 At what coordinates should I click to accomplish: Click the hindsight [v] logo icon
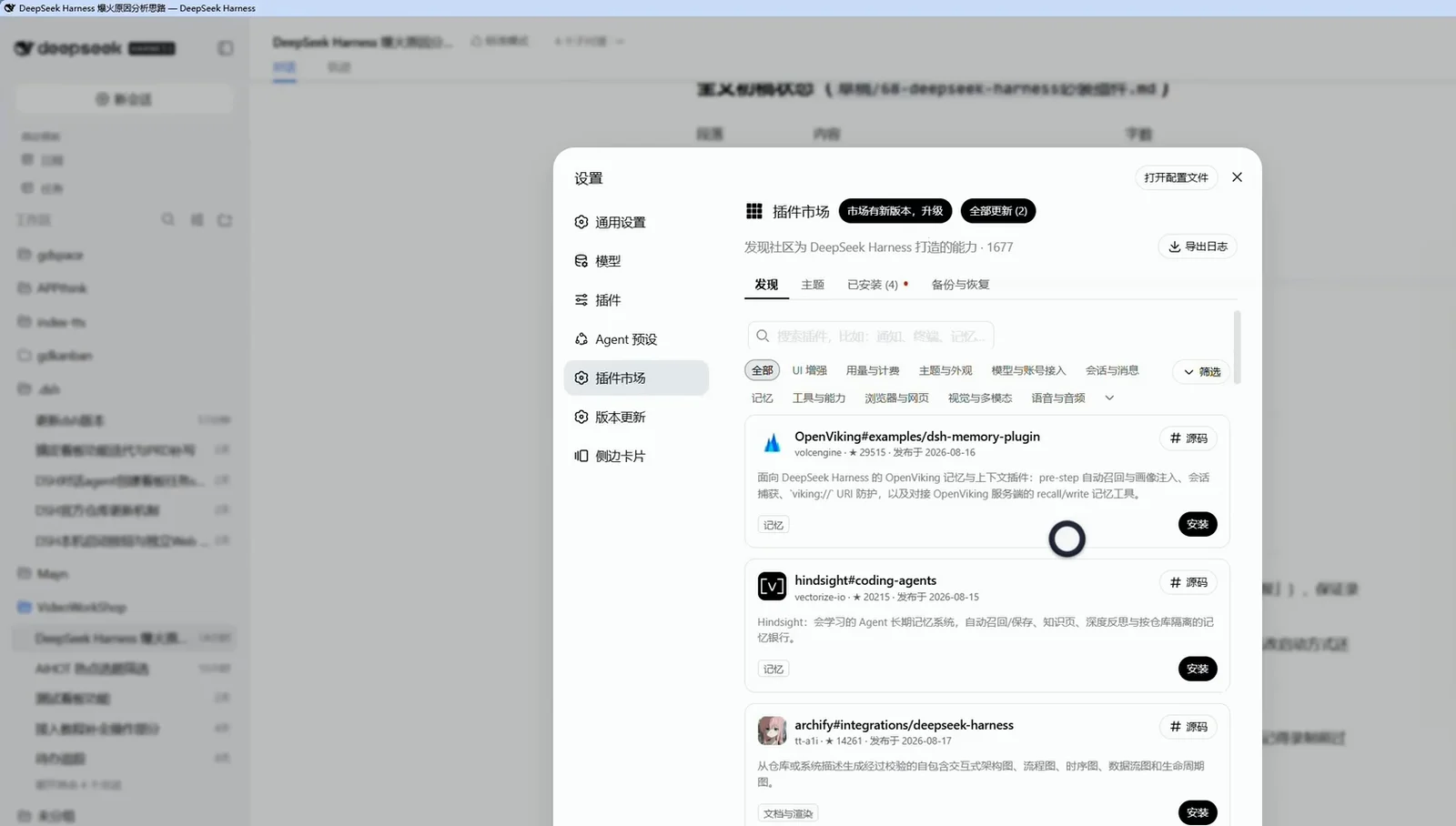pos(772,587)
